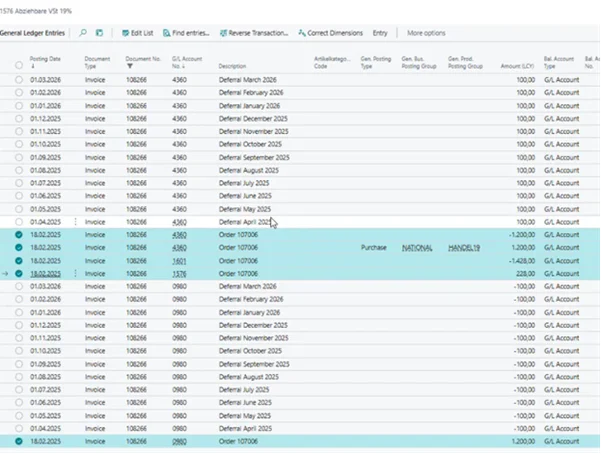Click amount -1.428,00 cell

pyautogui.click(x=522, y=261)
